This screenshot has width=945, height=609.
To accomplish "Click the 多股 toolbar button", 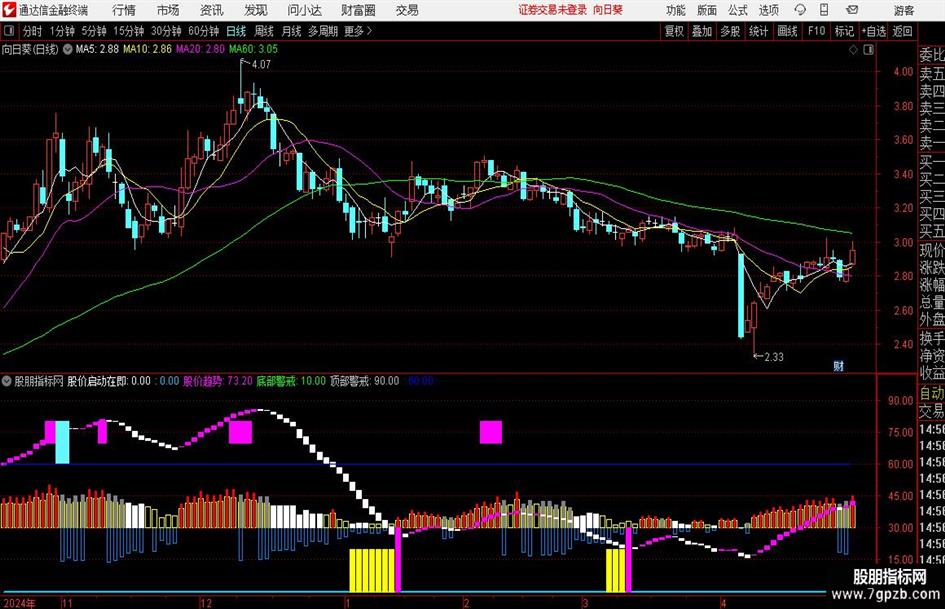I will coord(730,31).
